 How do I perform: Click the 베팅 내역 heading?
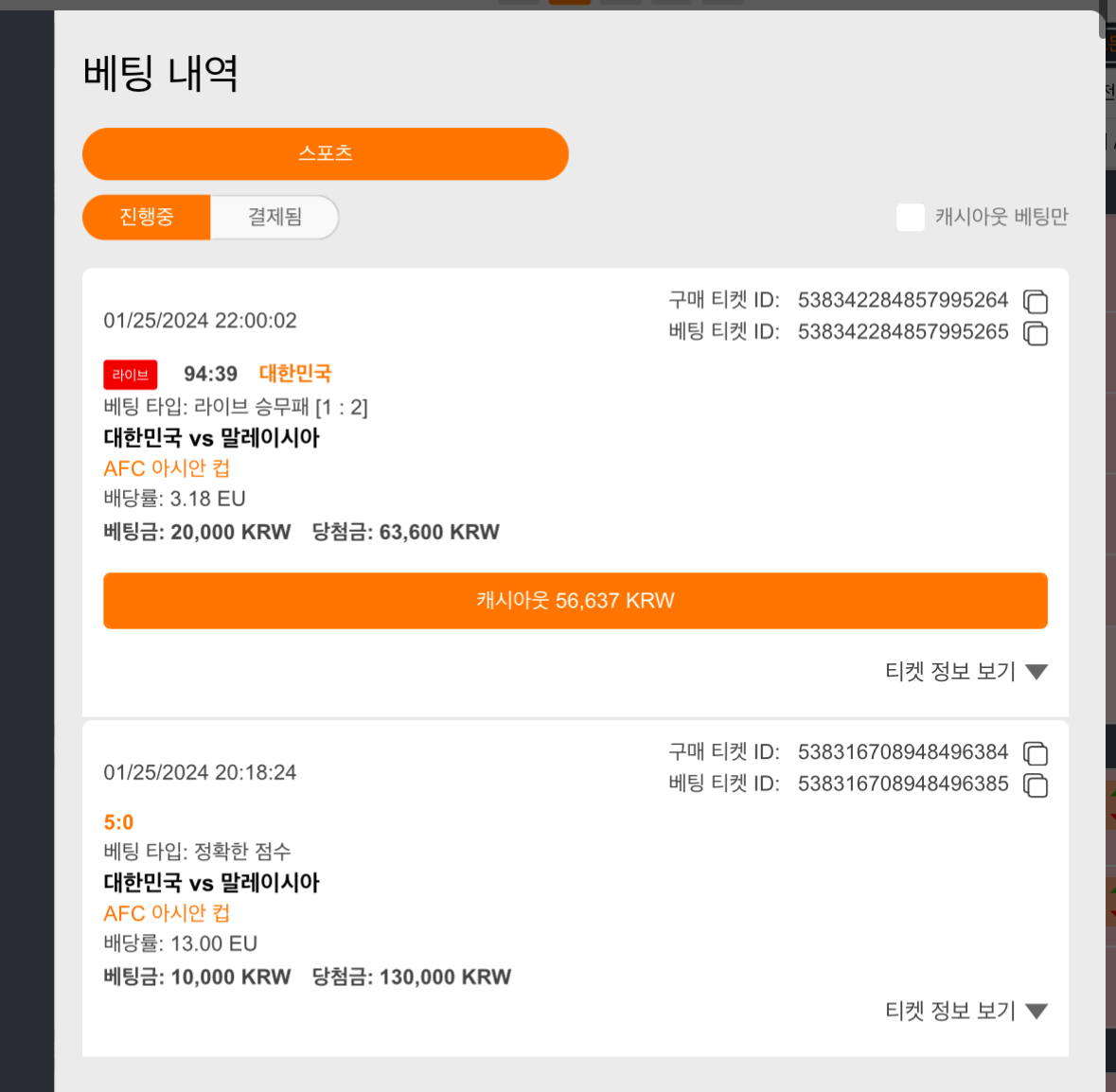[x=160, y=73]
